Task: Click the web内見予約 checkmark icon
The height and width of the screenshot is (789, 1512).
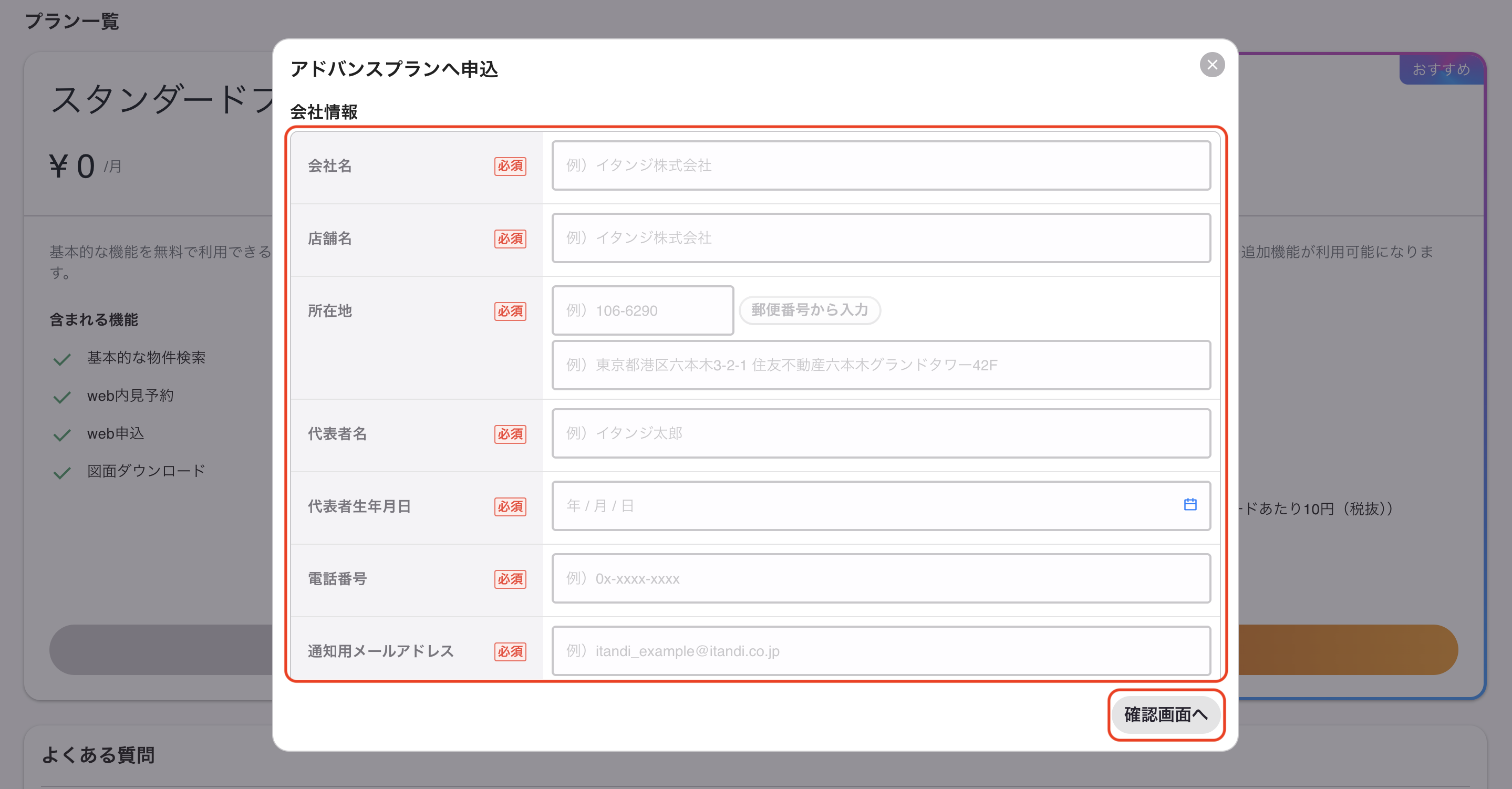Action: (61, 397)
